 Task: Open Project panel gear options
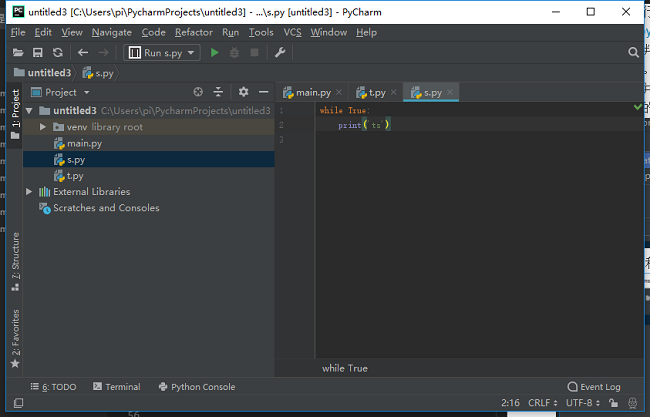(x=243, y=92)
